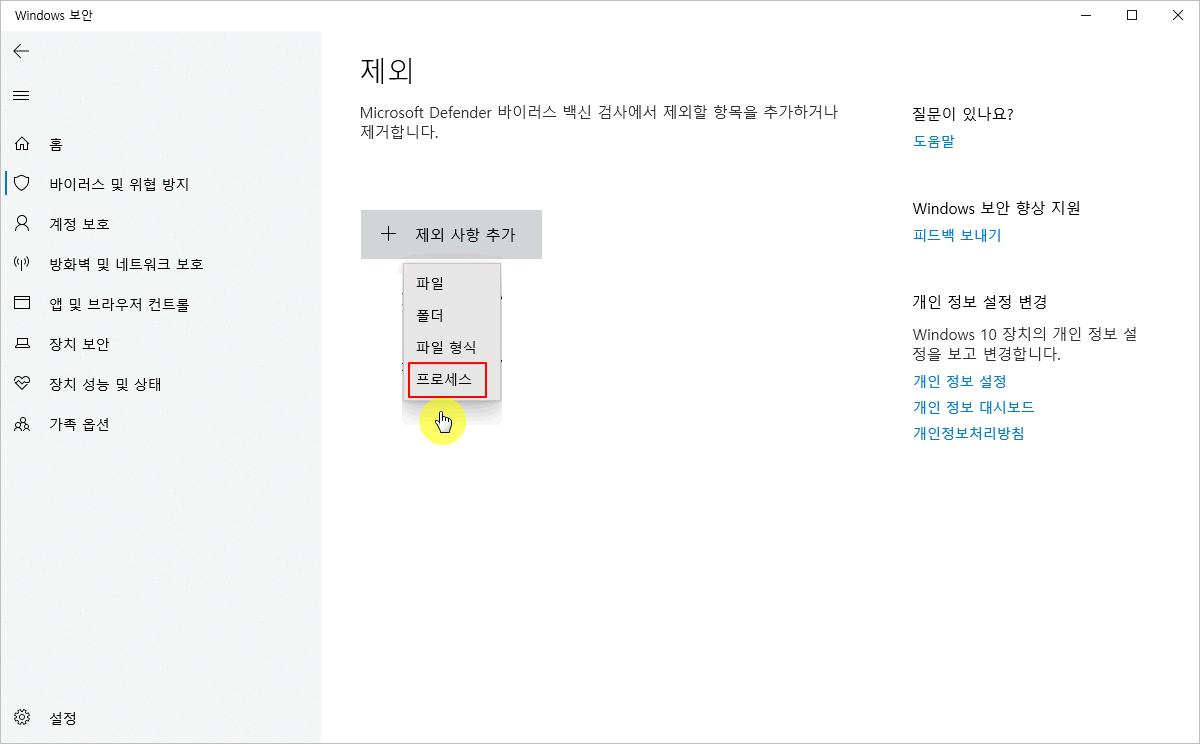Image resolution: width=1200 pixels, height=744 pixels.
Task: Click the shield icon for virus protection
Action: (22, 184)
